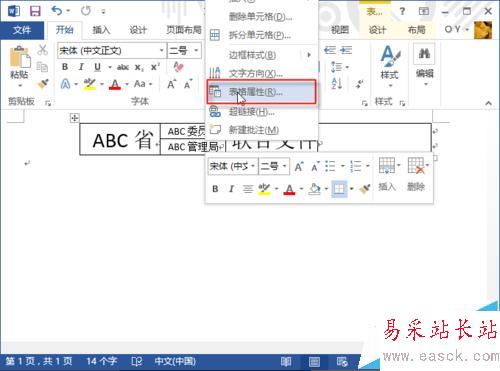
Task: Sort text with the A-Z icon
Action: (x=337, y=84)
